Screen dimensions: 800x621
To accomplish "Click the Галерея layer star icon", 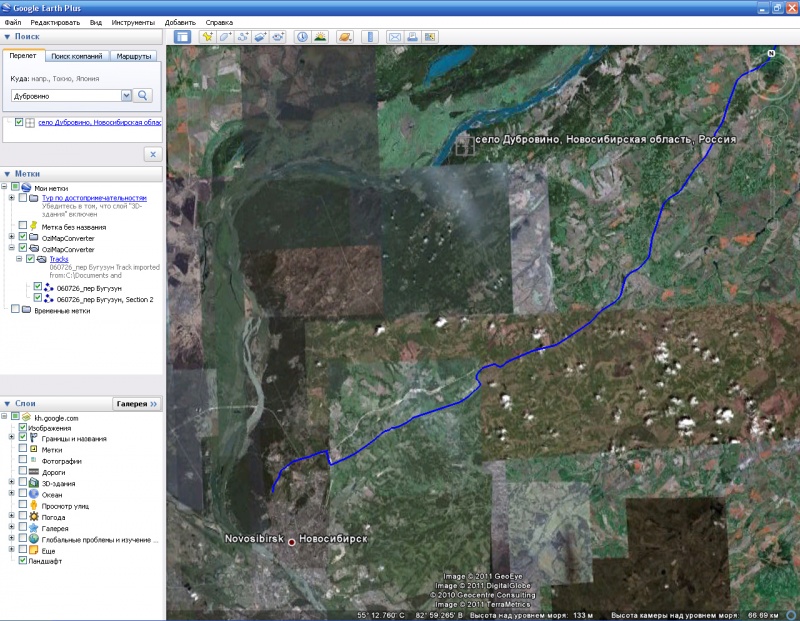I will [x=34, y=528].
